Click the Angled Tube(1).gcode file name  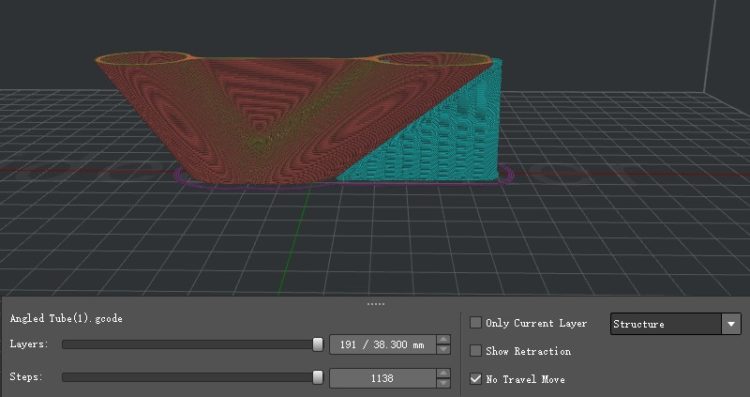66,319
